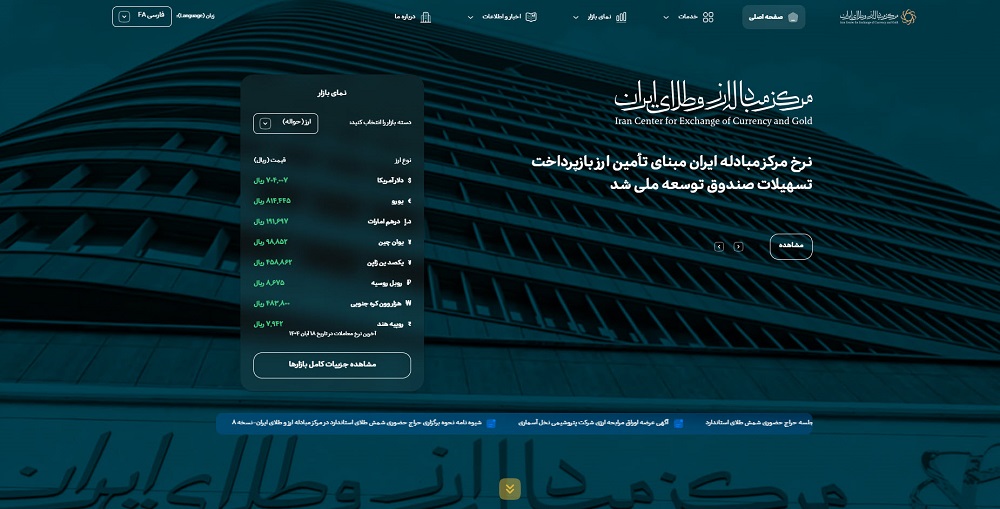Click the خدمات four-circles grid icon
Viewport: 1000px width, 509px height.
click(x=708, y=17)
